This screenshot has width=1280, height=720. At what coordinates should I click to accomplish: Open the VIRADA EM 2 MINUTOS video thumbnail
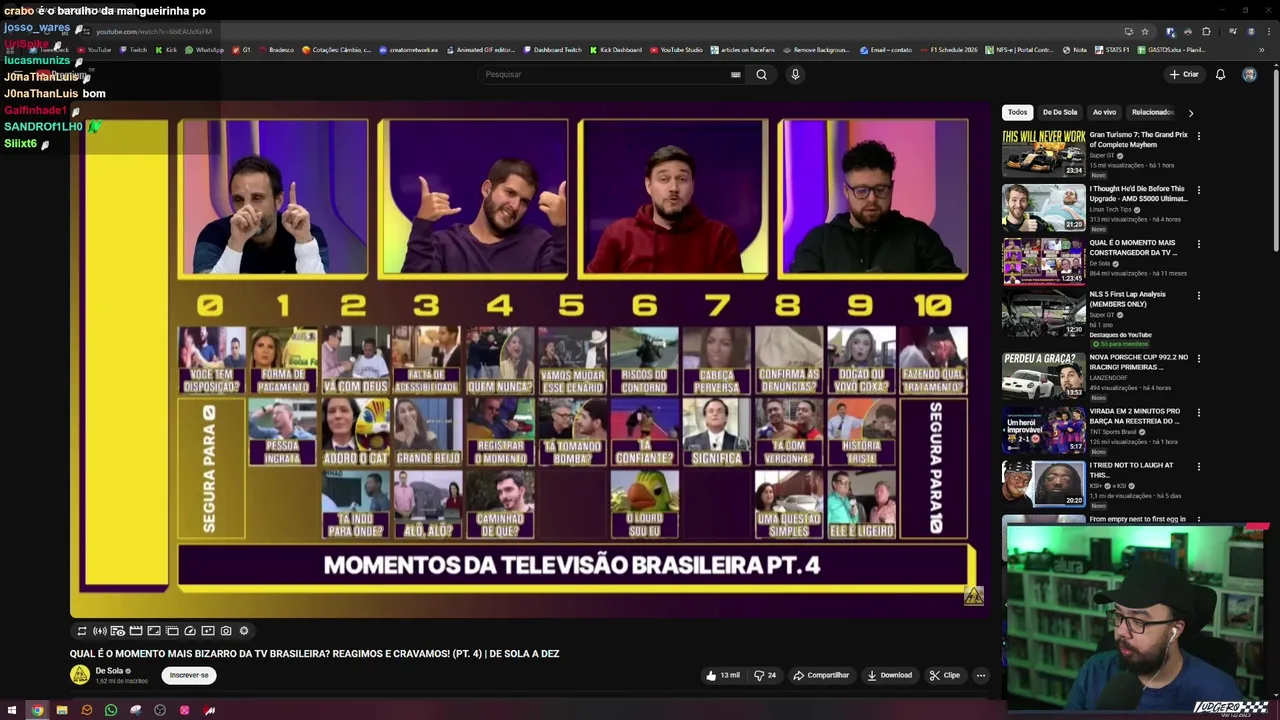pyautogui.click(x=1043, y=430)
